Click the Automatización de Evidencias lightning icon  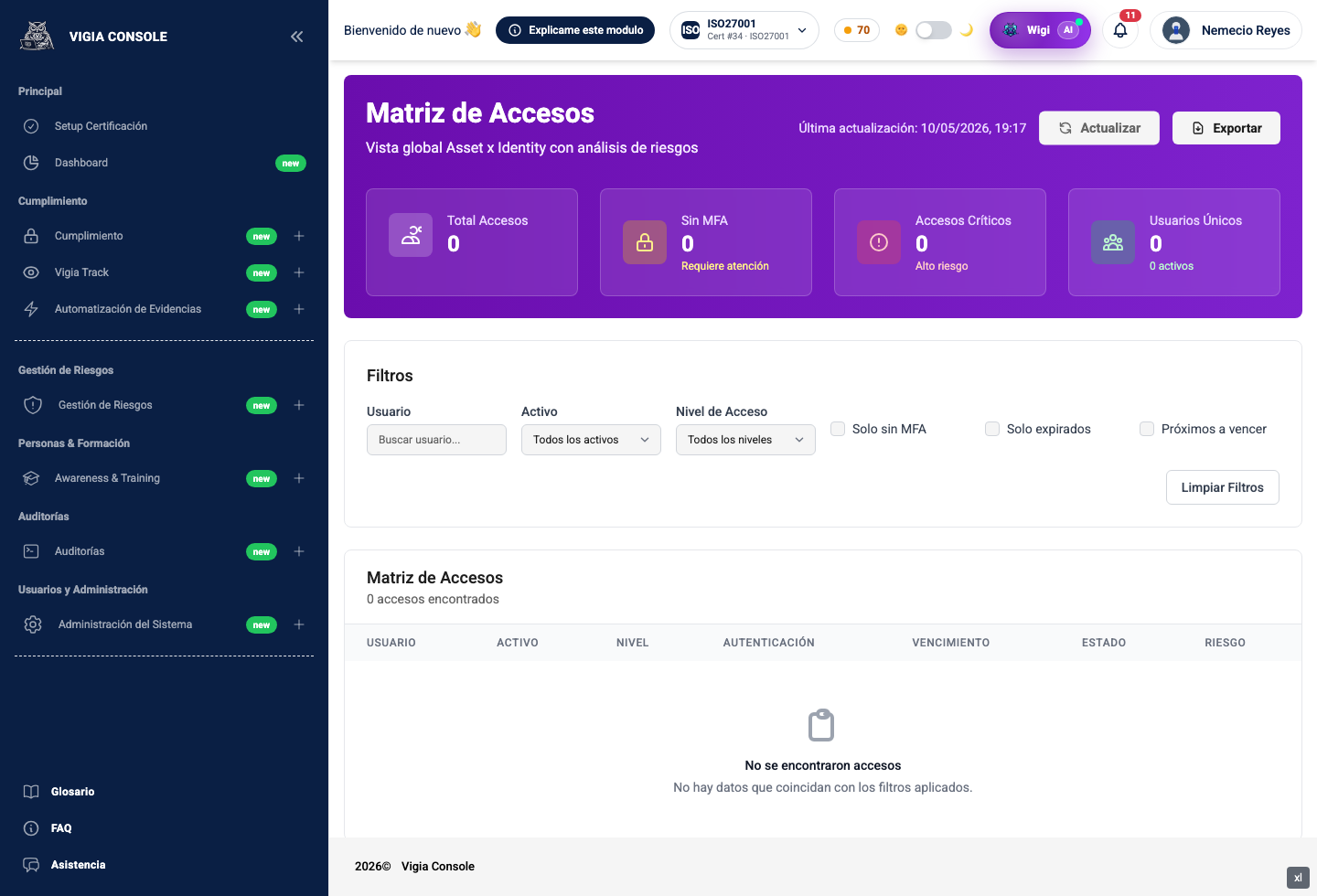coord(31,309)
